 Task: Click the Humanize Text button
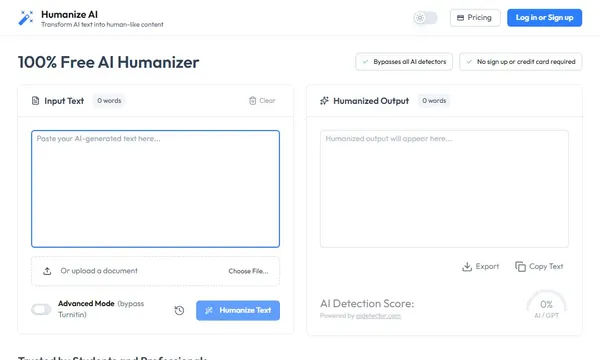(238, 310)
